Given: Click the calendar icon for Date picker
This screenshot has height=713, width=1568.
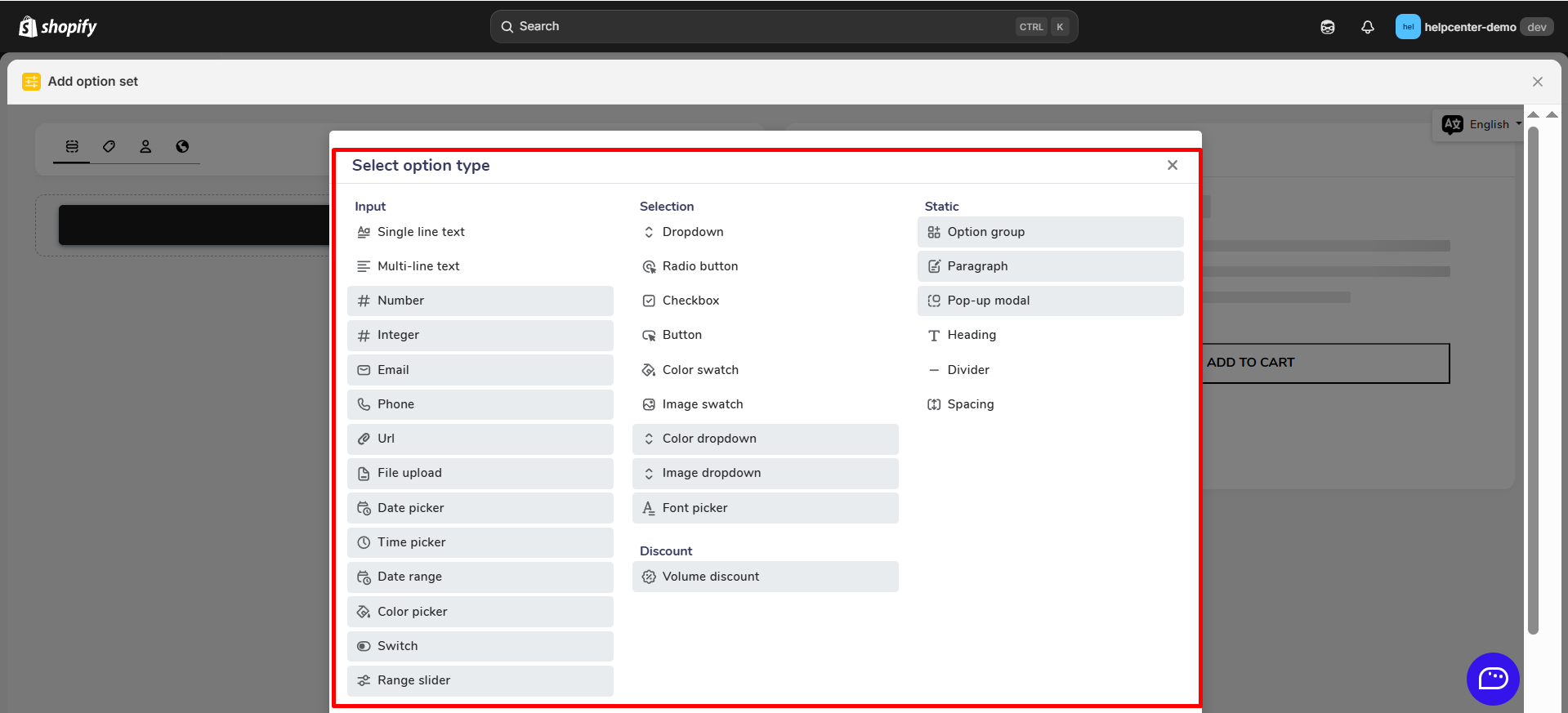Looking at the screenshot, I should tap(364, 508).
